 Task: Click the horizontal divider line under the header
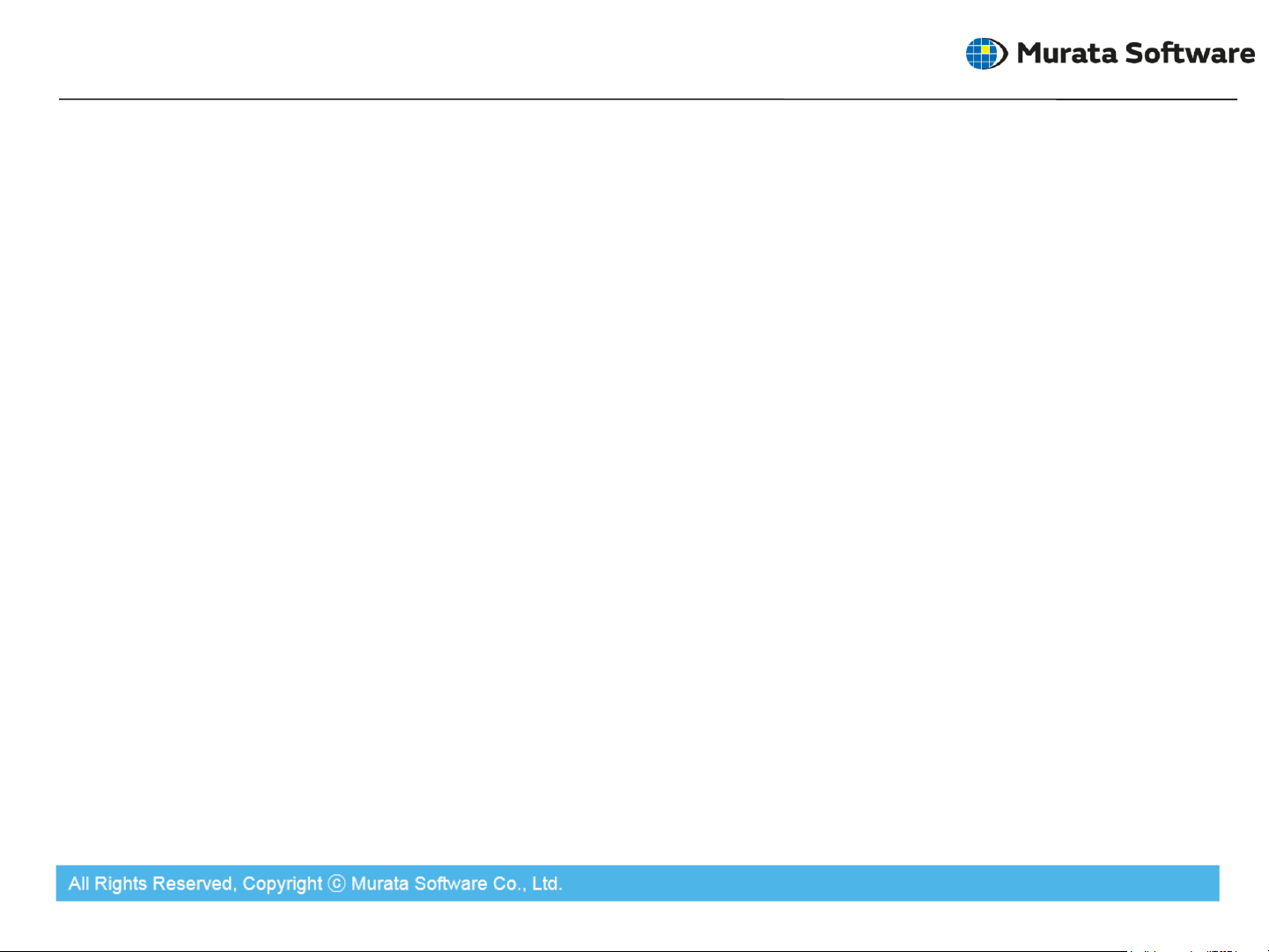point(616,99)
